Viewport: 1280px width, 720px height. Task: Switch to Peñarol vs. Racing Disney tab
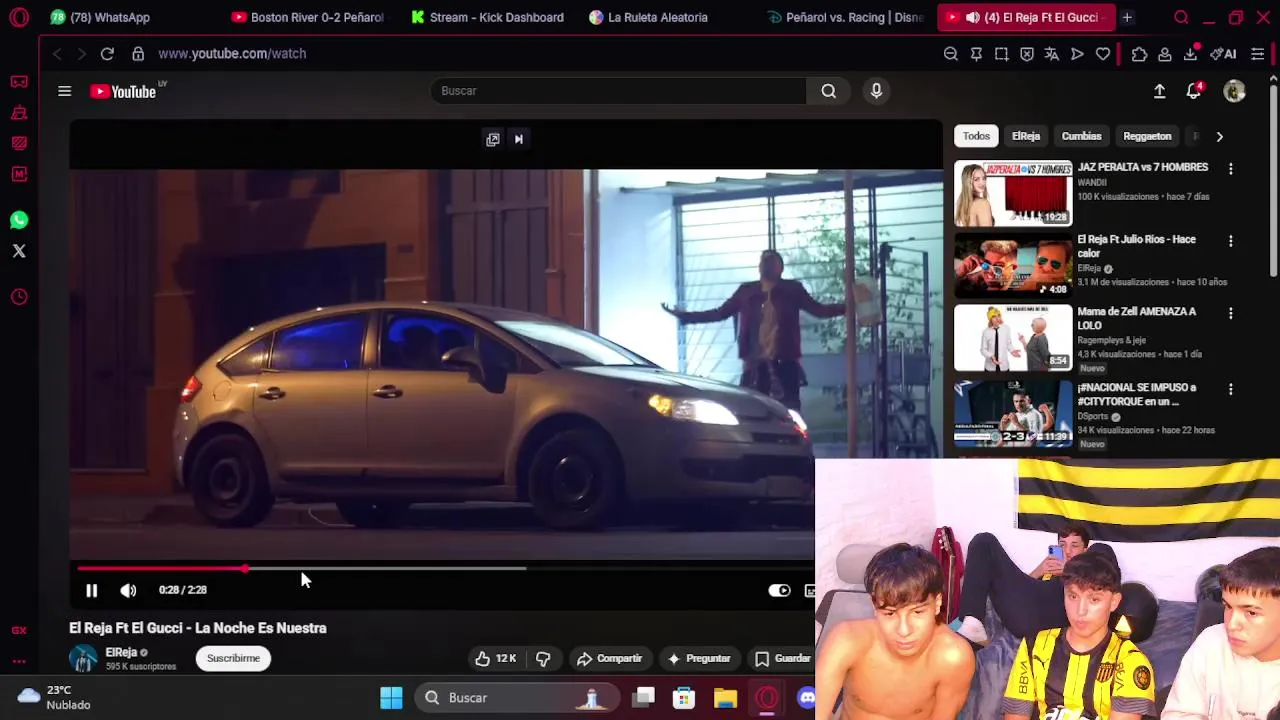(845, 17)
